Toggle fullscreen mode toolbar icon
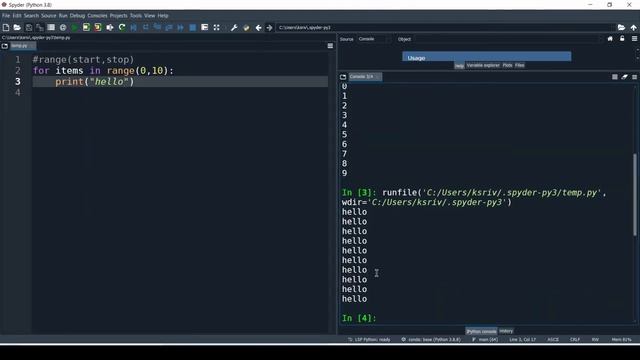This screenshot has width=640, height=360. tap(216, 27)
